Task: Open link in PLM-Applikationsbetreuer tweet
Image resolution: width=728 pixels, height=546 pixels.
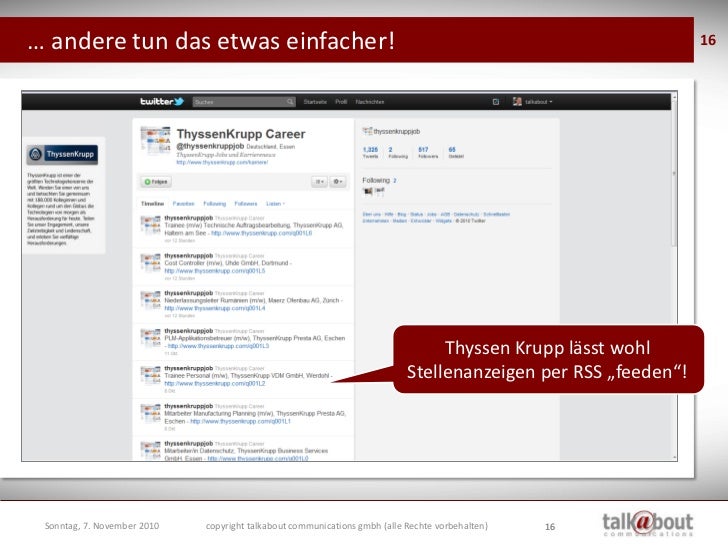Action: (x=218, y=346)
